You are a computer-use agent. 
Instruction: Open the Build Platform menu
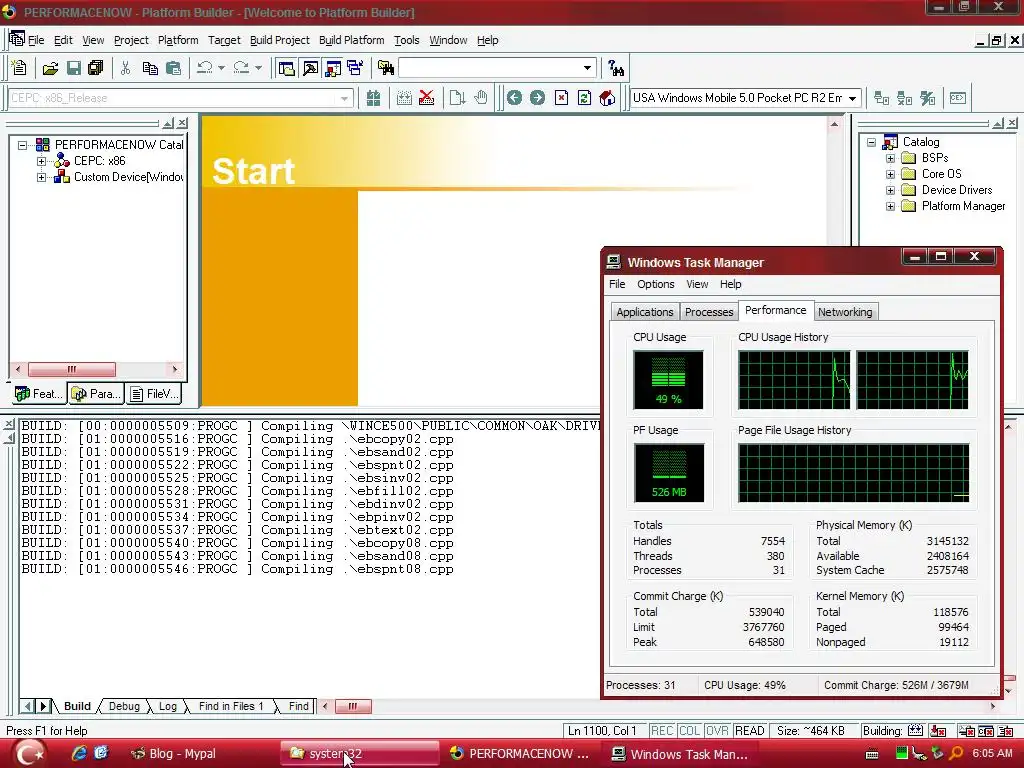click(351, 40)
